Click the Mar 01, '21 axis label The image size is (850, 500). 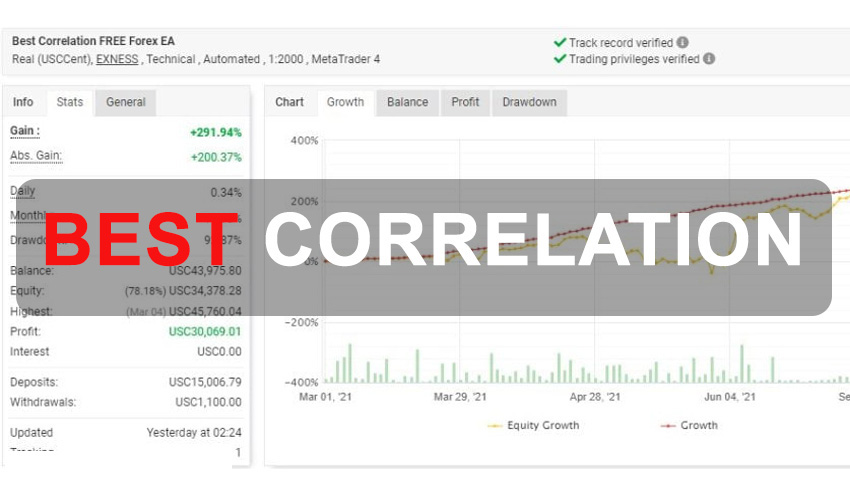tap(325, 397)
